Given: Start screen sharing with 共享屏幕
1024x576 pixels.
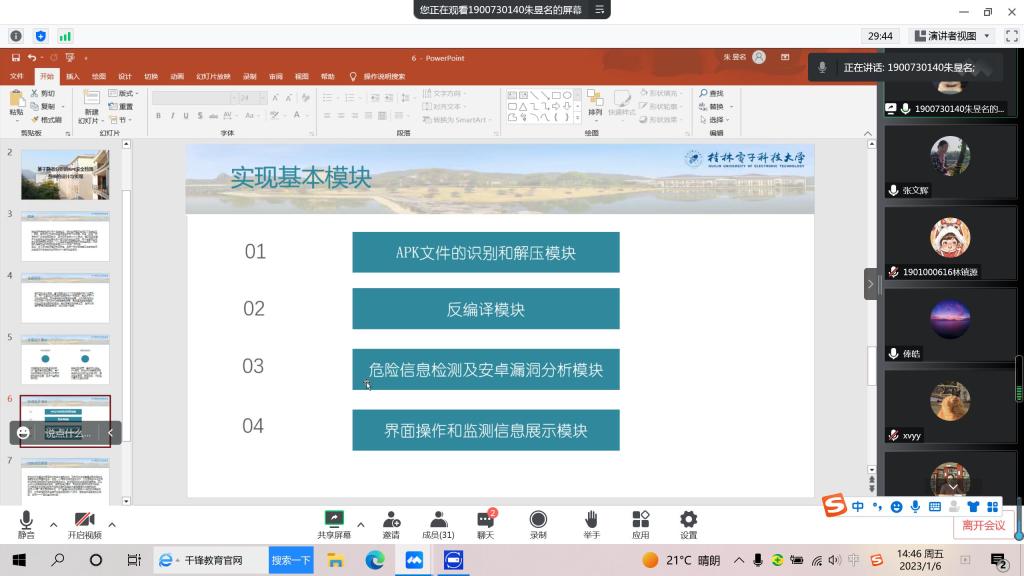Looking at the screenshot, I should click(334, 524).
